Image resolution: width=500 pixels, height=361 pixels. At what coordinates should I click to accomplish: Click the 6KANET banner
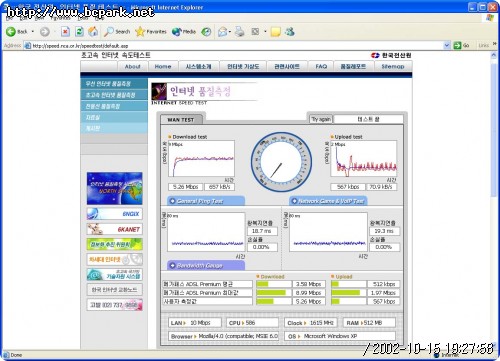click(x=114, y=229)
